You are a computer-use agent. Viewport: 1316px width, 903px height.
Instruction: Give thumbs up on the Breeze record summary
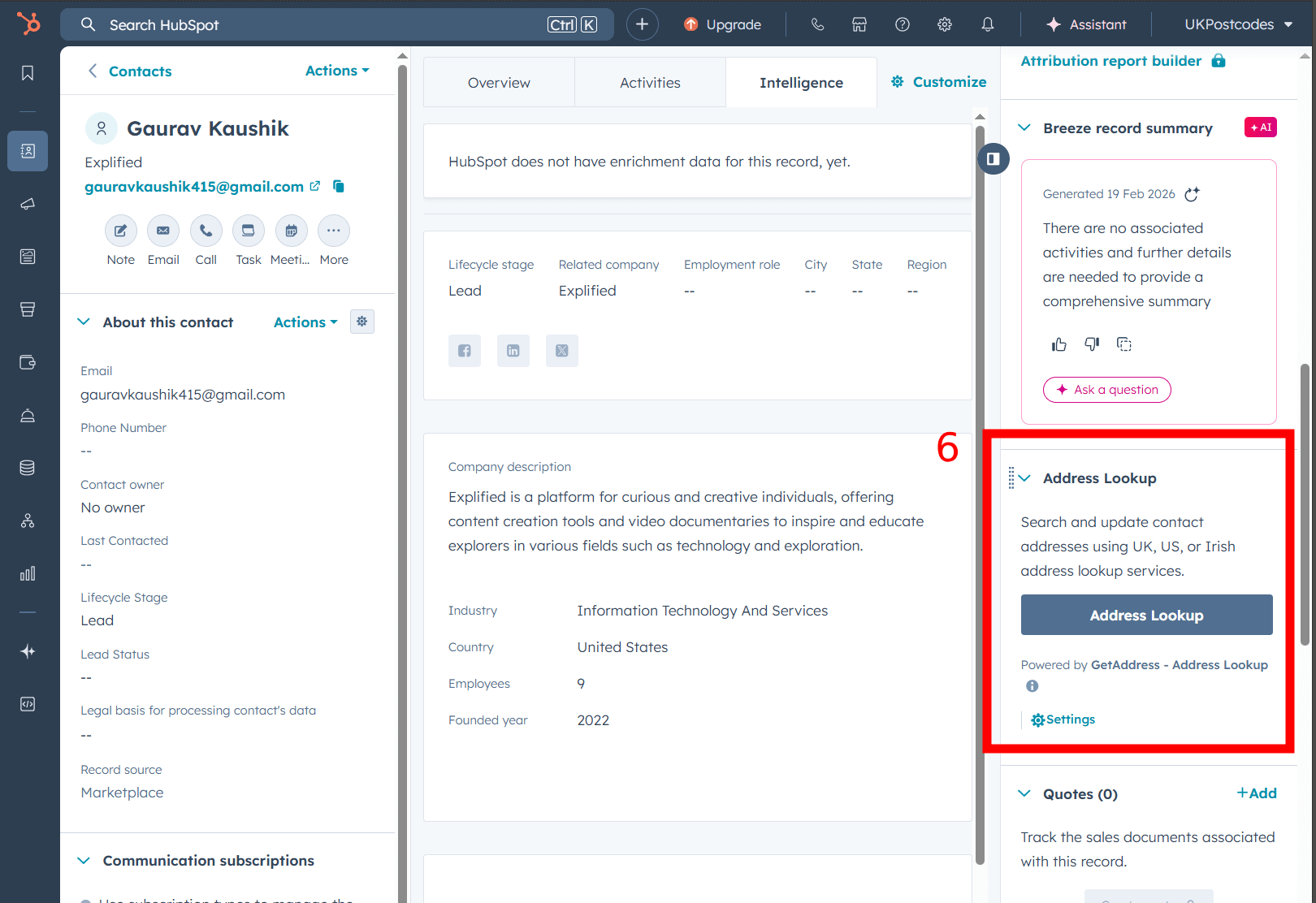(1058, 343)
